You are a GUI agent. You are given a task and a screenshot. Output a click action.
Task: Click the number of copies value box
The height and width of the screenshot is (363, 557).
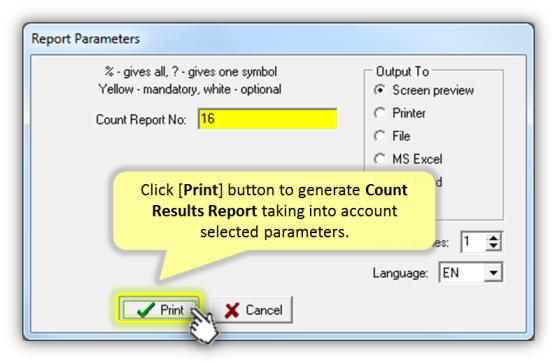coord(474,242)
